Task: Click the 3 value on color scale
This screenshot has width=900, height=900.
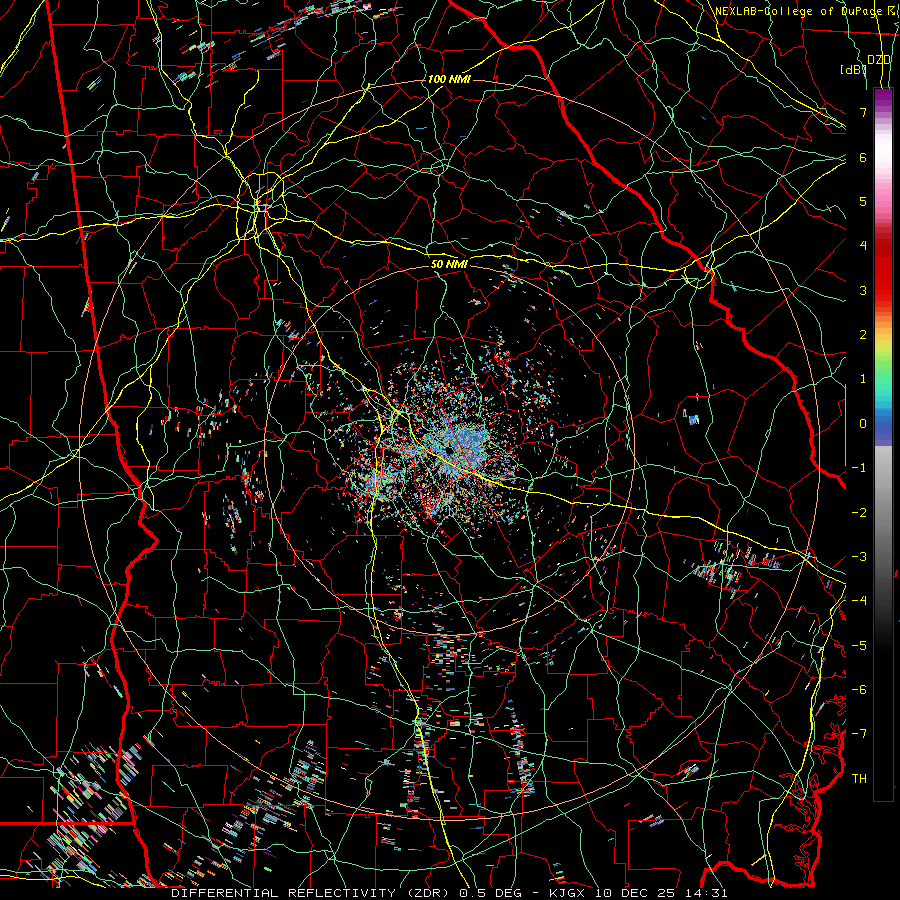Action: [863, 290]
